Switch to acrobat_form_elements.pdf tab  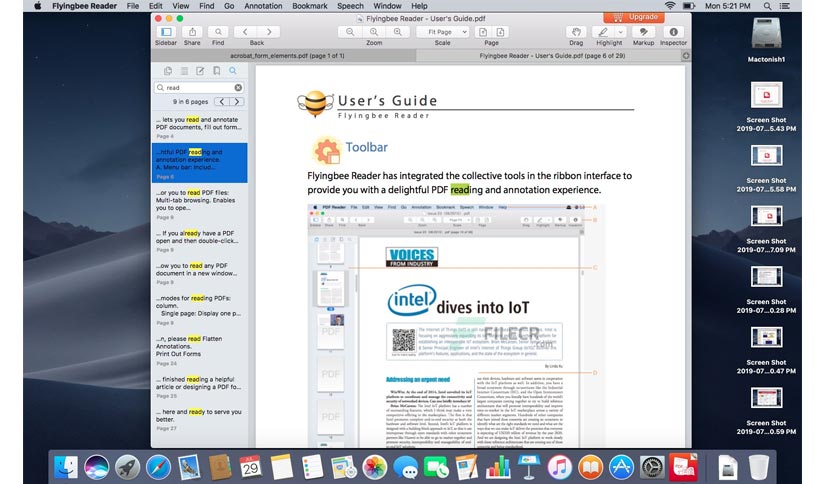click(287, 55)
